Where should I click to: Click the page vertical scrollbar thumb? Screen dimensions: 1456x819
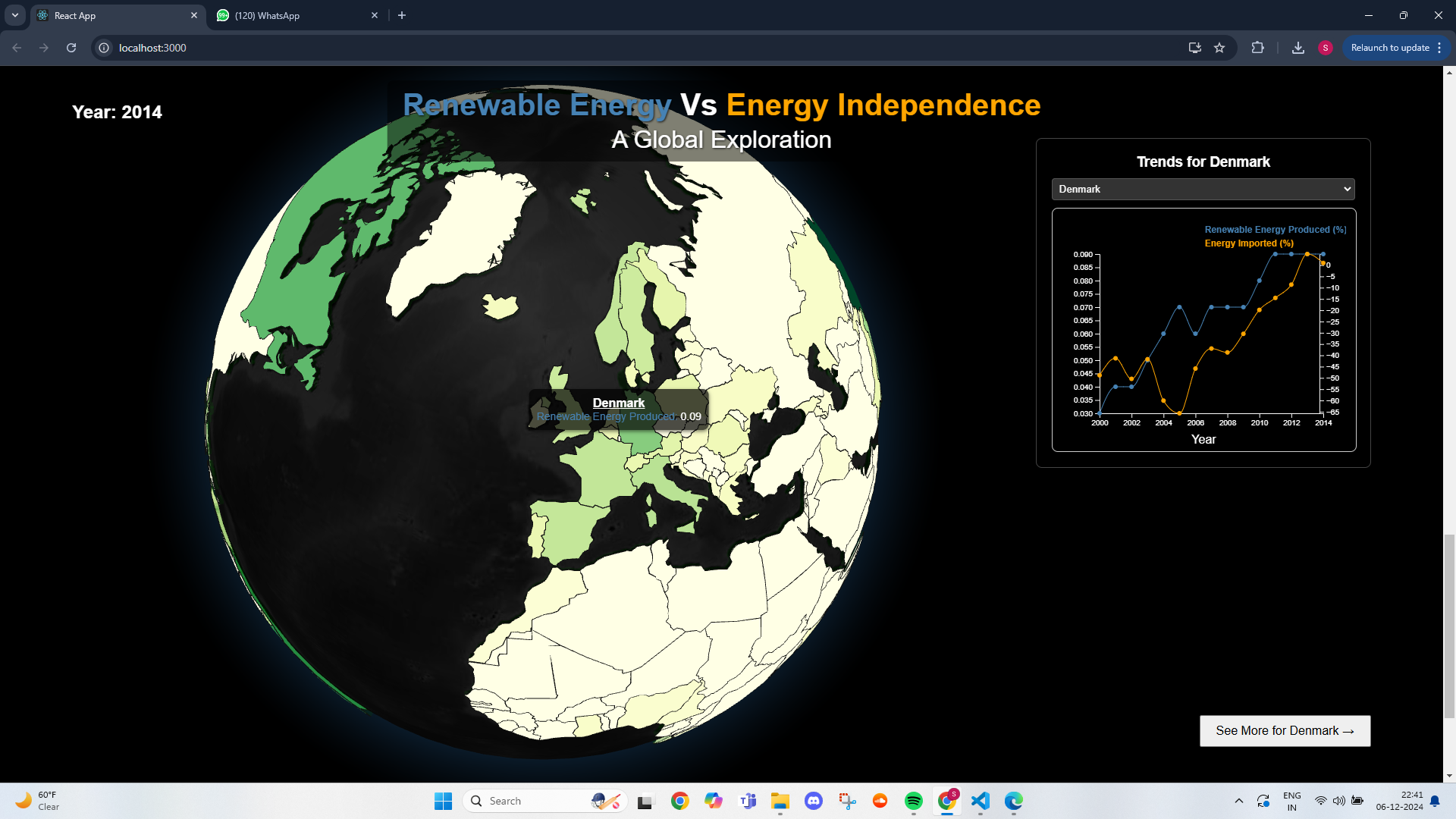tap(1449, 626)
